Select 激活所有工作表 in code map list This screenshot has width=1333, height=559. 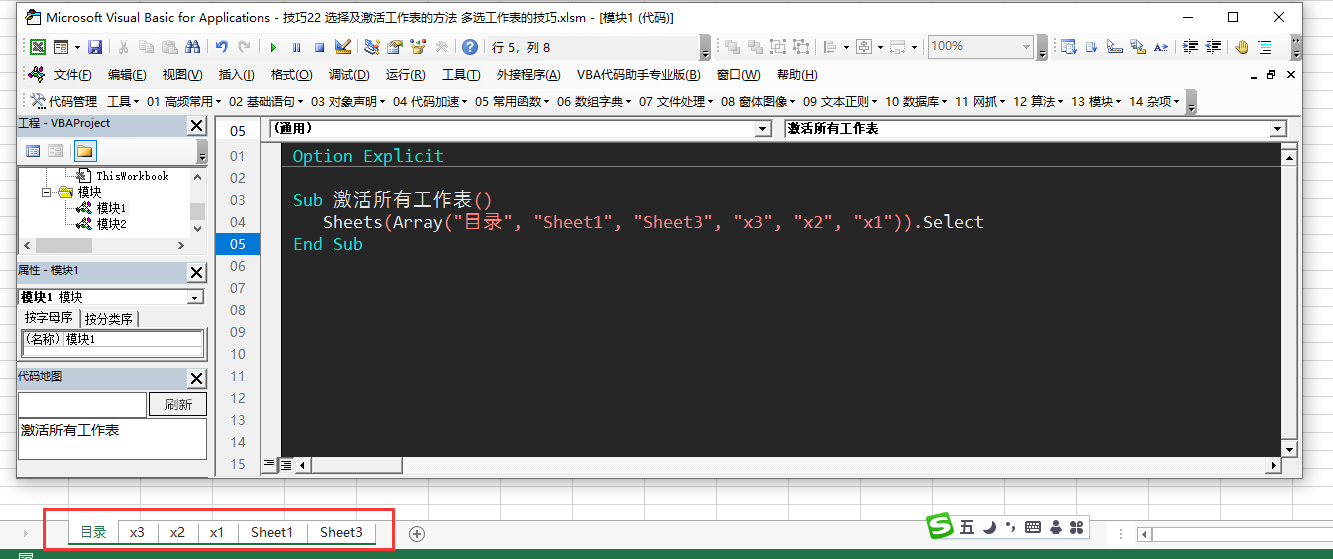[70, 430]
